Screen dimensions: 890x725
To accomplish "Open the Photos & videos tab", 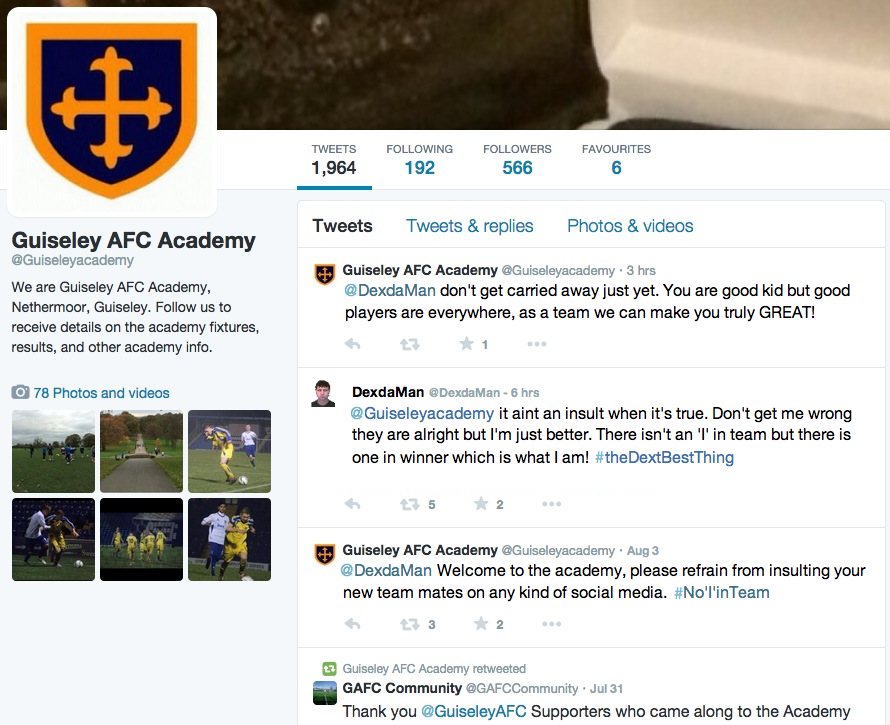I will 630,225.
